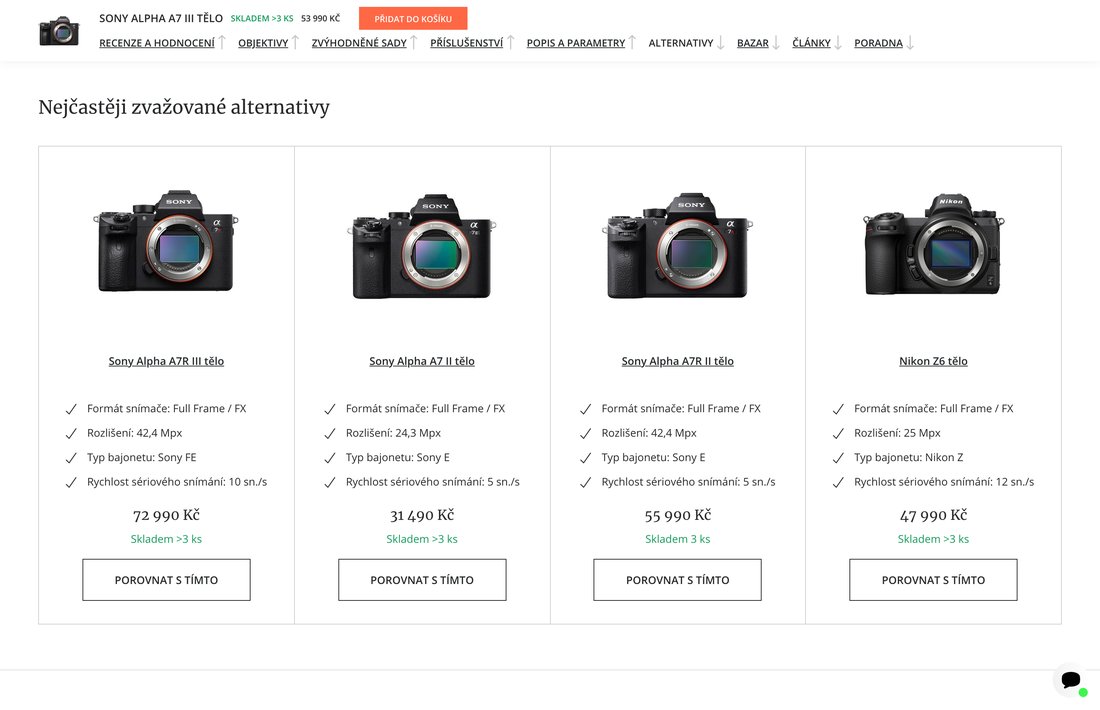This screenshot has height=710, width=1100.
Task: Click the Sony A7 III header thumbnail
Action: point(59,31)
